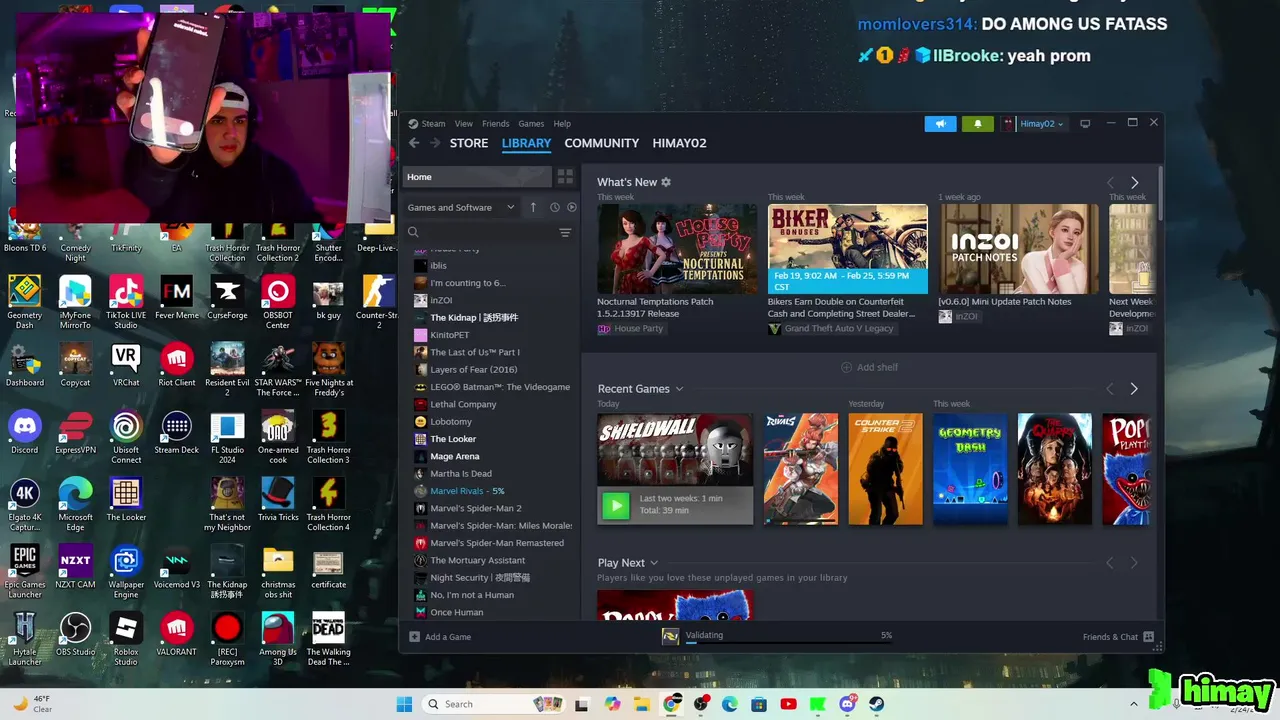Open Steam notifications bell
The width and height of the screenshot is (1280, 720).
point(977,124)
